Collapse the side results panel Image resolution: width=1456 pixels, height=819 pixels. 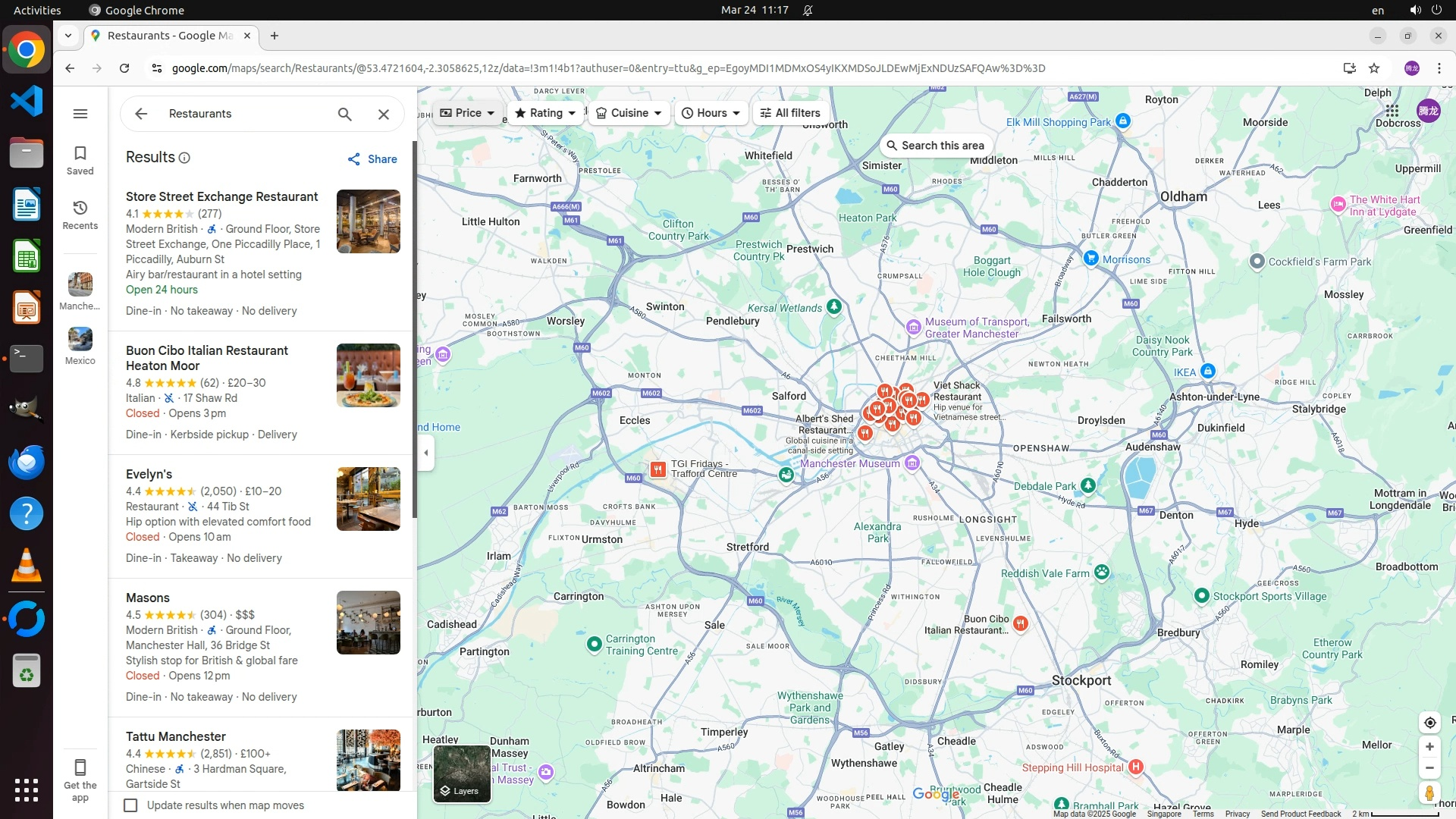426,453
